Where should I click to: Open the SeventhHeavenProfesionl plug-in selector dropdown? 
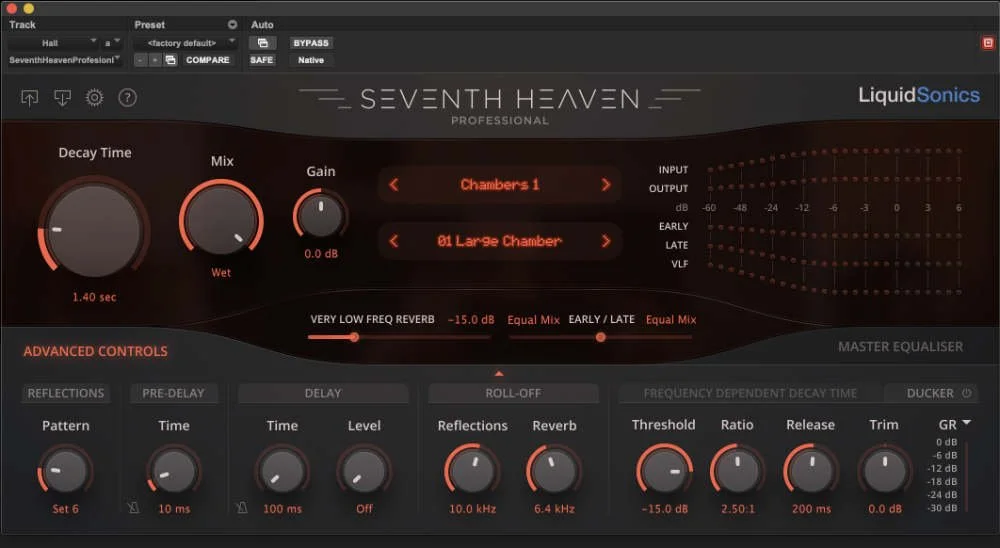[x=64, y=60]
